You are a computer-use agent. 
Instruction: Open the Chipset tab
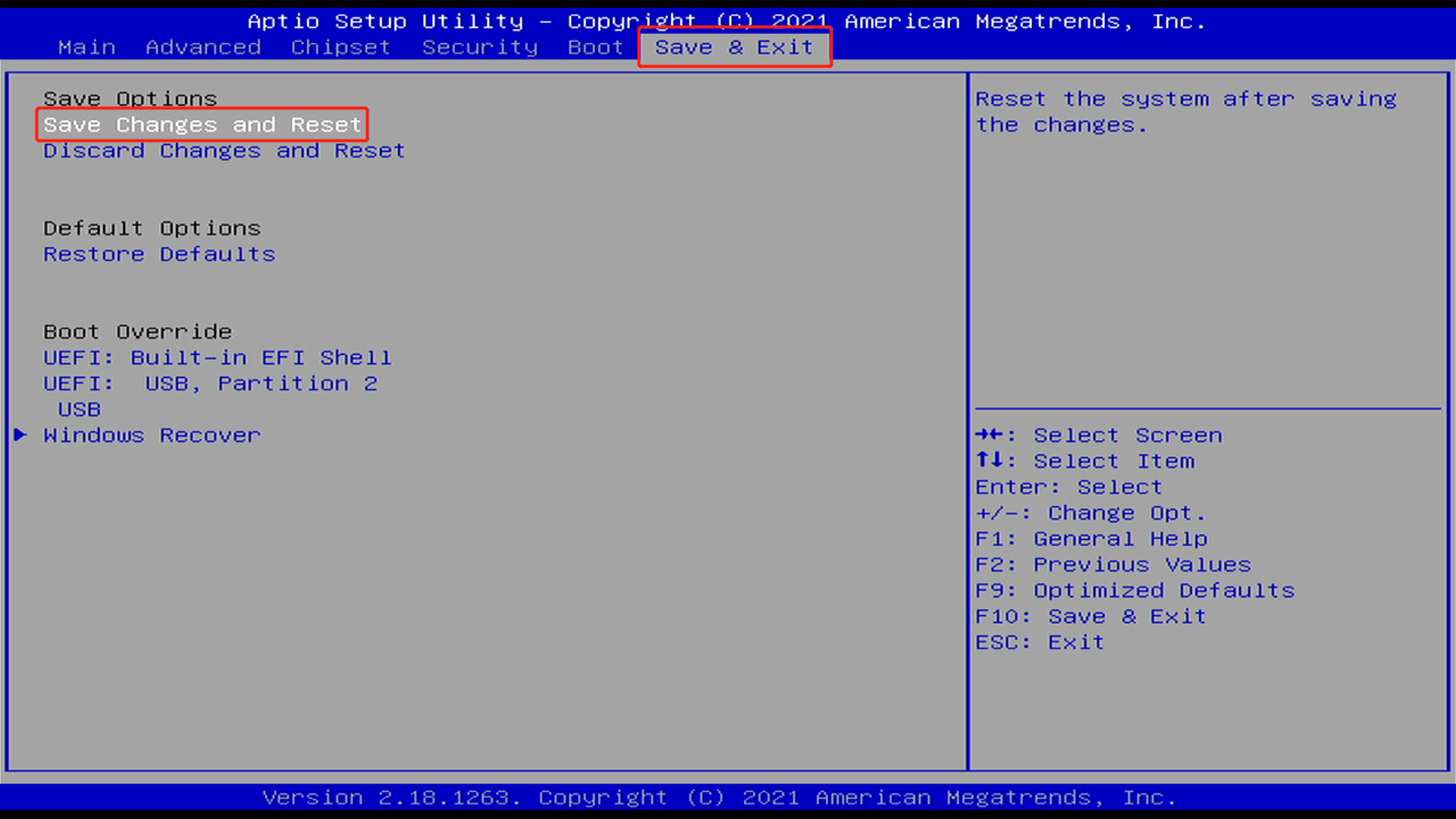click(x=340, y=47)
